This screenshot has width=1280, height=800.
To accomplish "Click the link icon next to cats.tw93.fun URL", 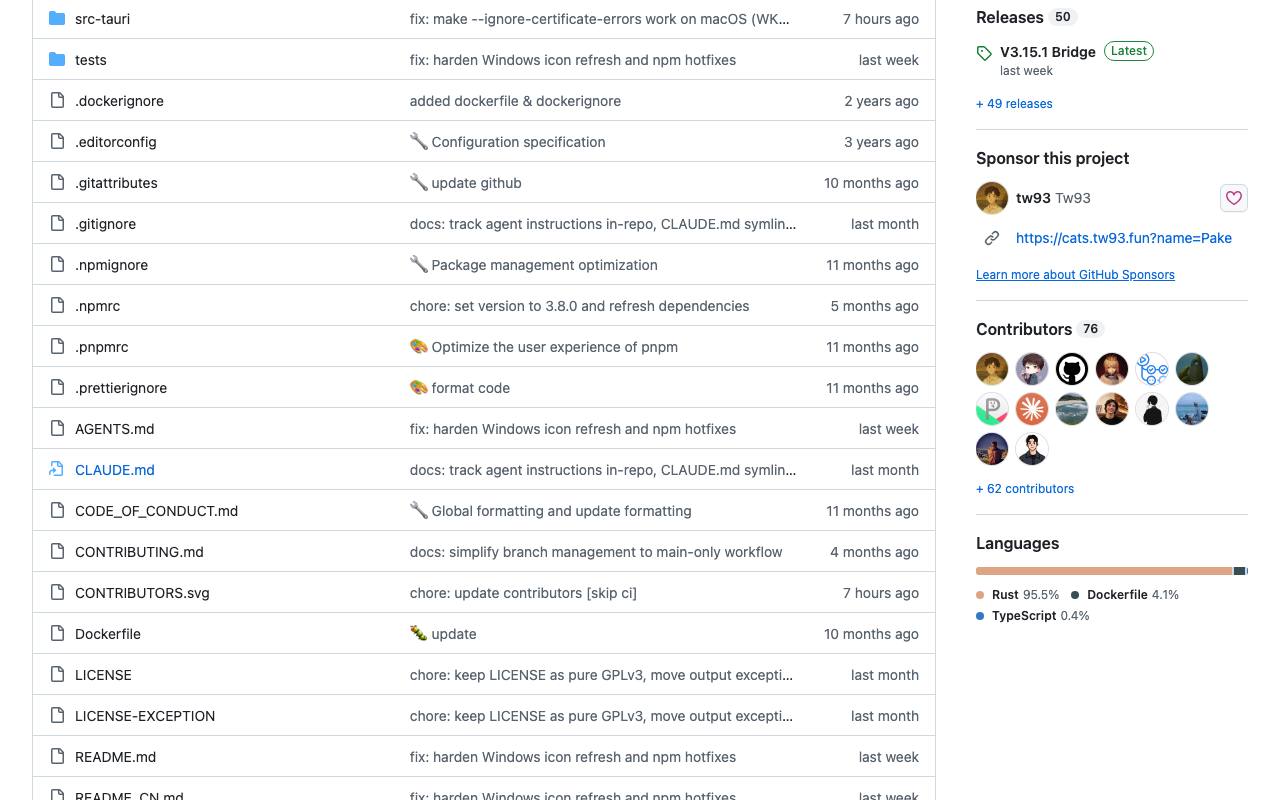I will [x=992, y=238].
